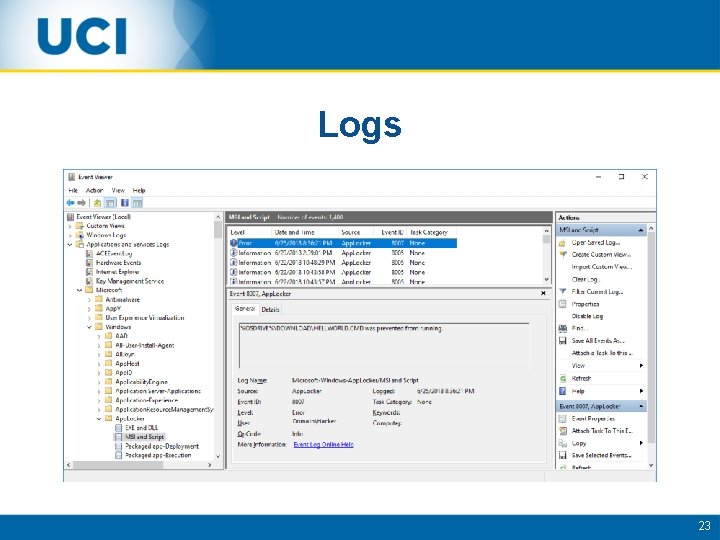This screenshot has width=720, height=540.
Task: Click Save All Events As disk icon
Action: (562, 341)
